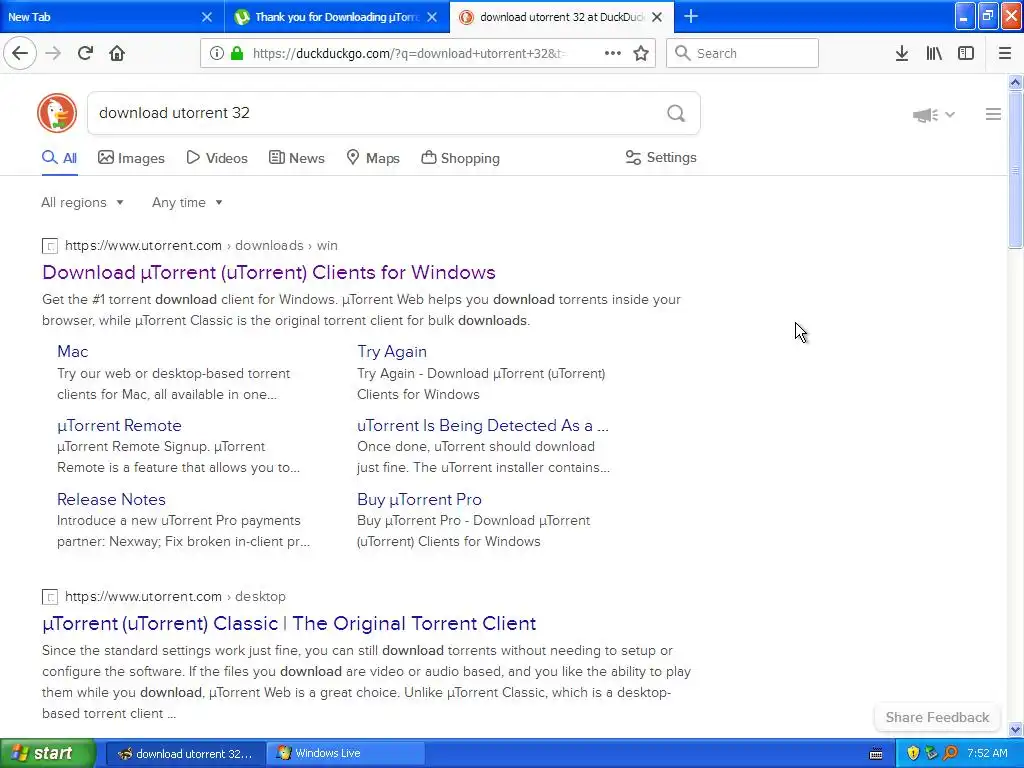Open Download µTorrent Clients for Windows result
Image resolution: width=1024 pixels, height=768 pixels.
pyautogui.click(x=268, y=272)
